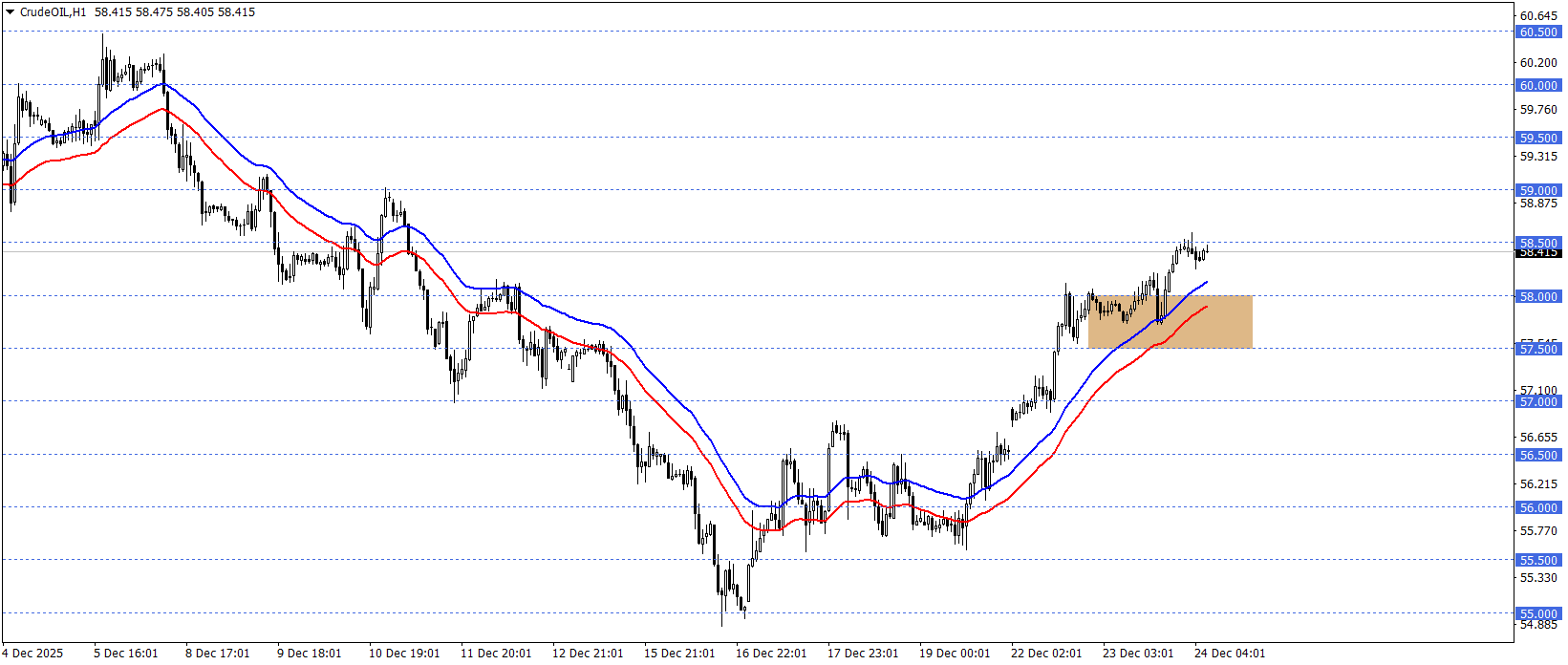Screen dimensions: 1568x665
Task: Click the 60.500 price level label
Action: [1538, 32]
